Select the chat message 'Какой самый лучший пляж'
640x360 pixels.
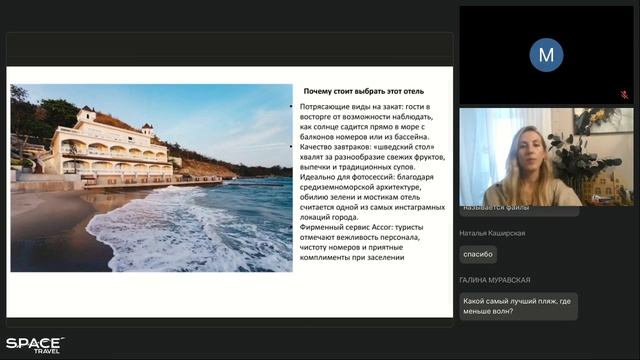click(x=518, y=306)
